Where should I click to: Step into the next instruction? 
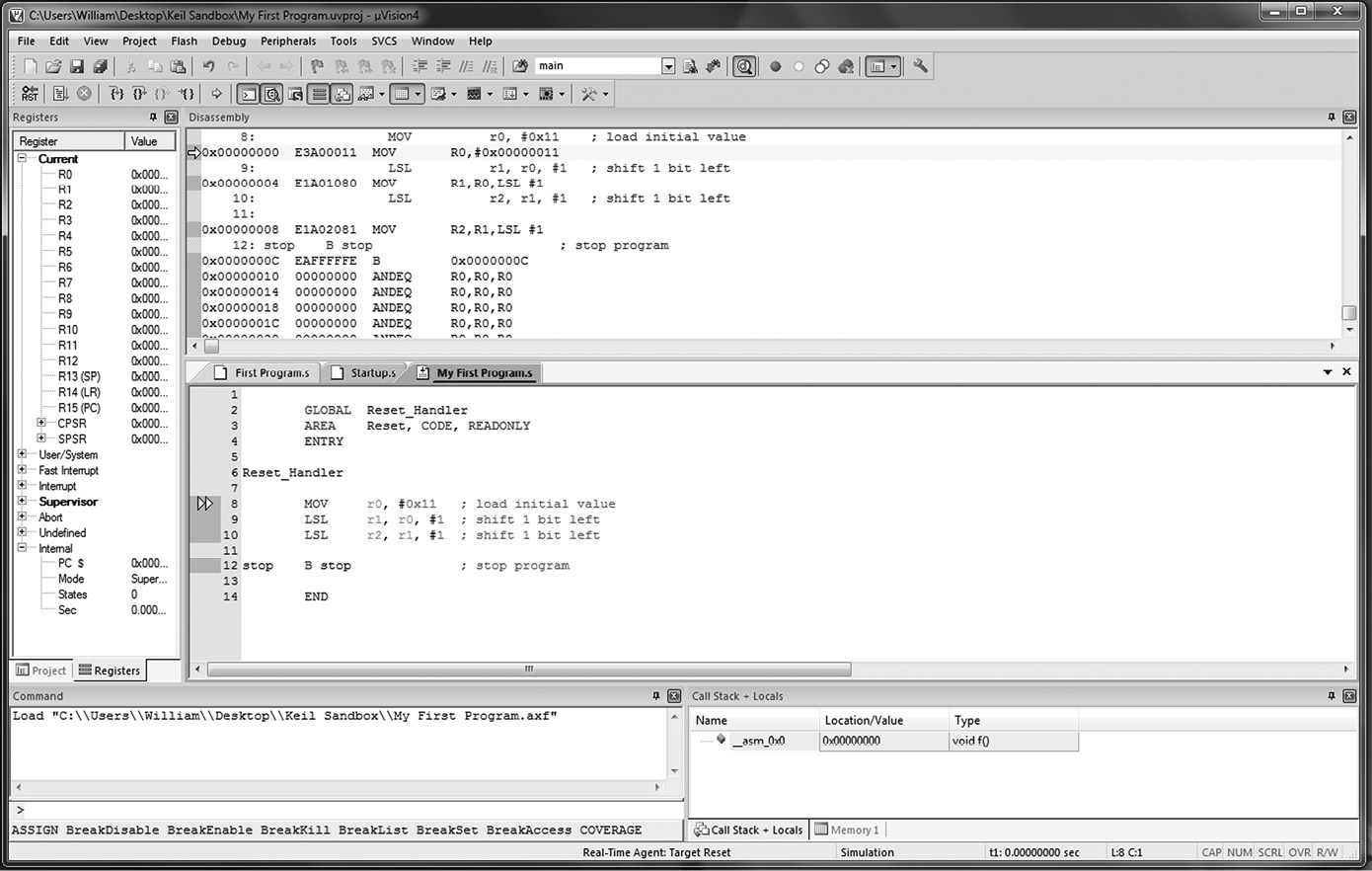(x=116, y=93)
